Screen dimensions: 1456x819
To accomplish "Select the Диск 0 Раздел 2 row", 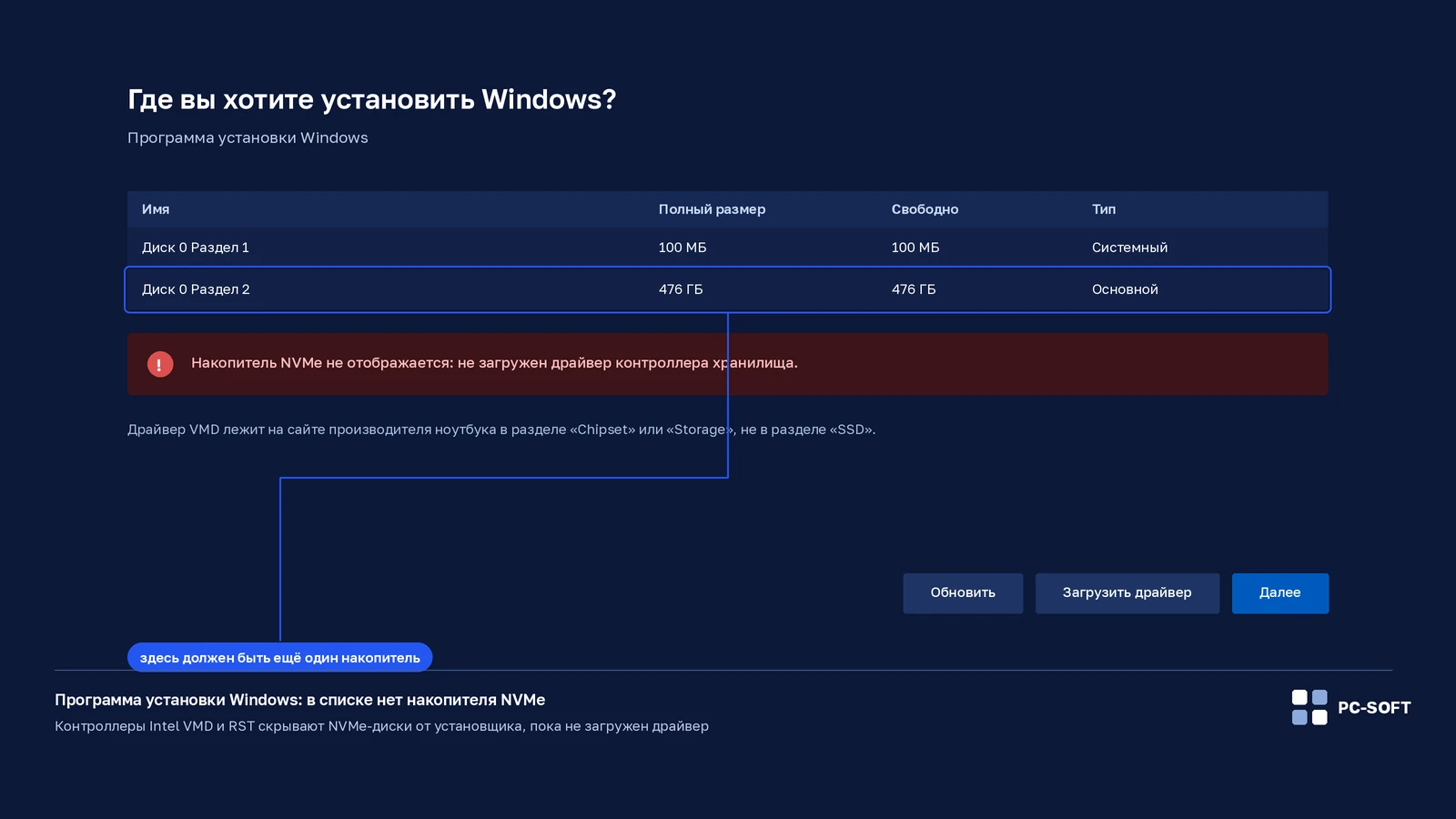I will (728, 289).
